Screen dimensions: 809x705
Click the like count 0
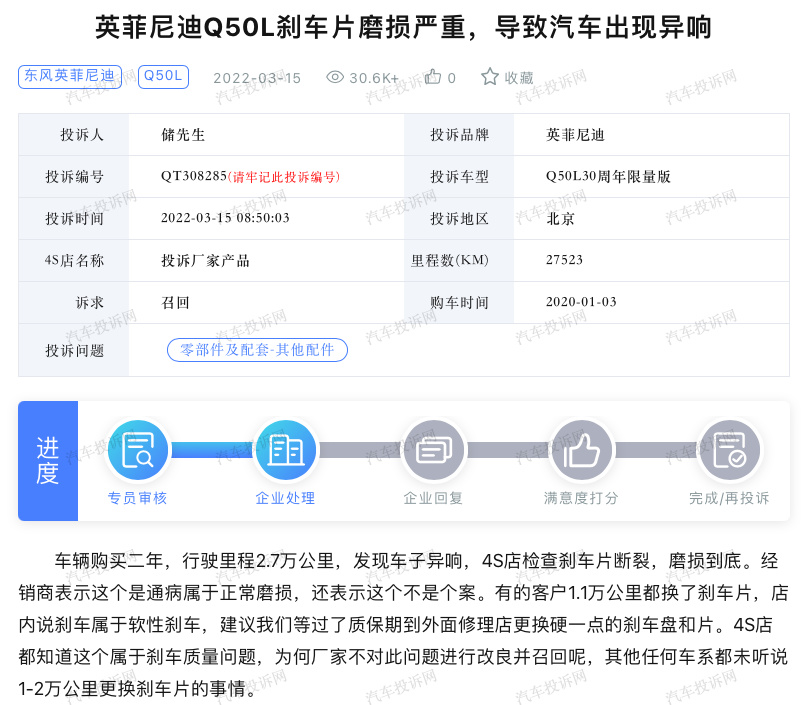click(451, 78)
